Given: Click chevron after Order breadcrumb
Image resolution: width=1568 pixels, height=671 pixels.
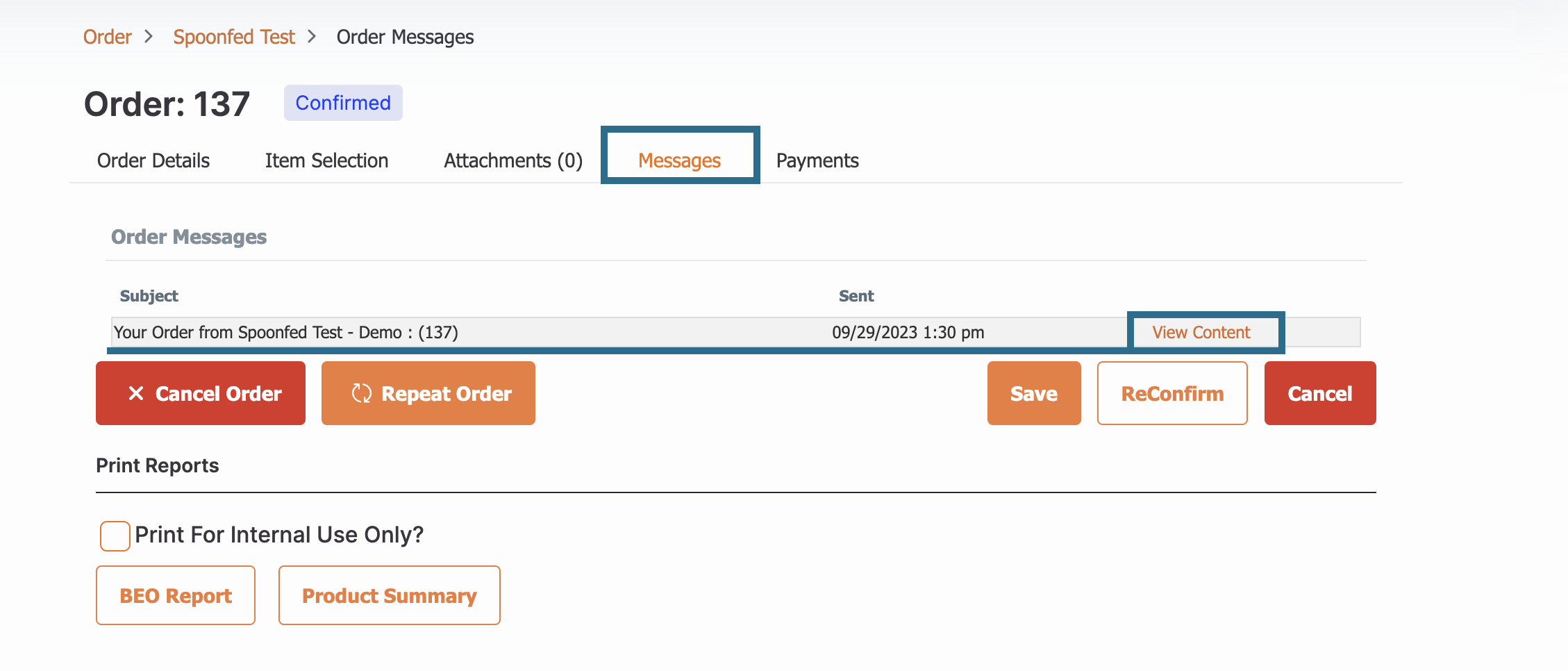Looking at the screenshot, I should 149,36.
